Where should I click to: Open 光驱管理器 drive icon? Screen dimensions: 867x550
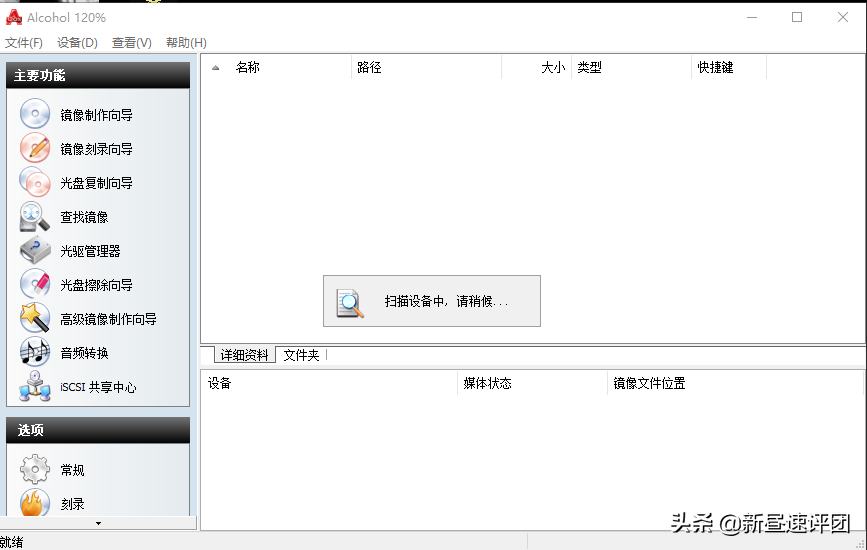pos(35,251)
